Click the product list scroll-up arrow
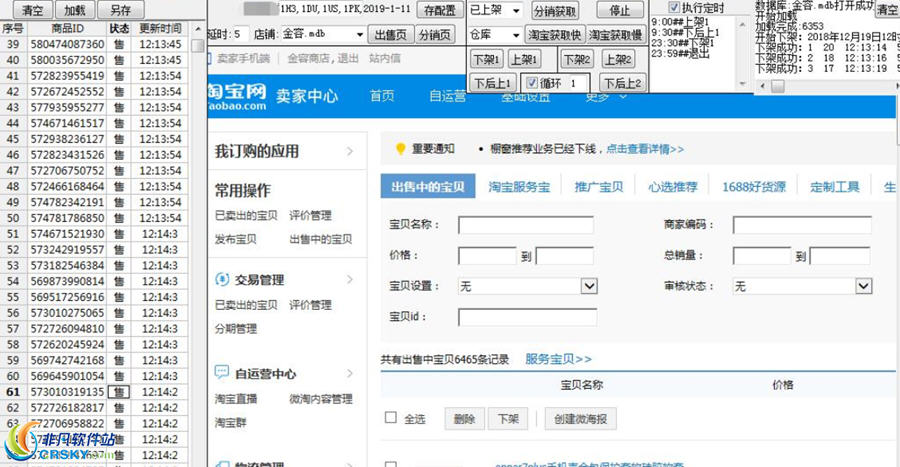The image size is (900, 467). point(198,28)
